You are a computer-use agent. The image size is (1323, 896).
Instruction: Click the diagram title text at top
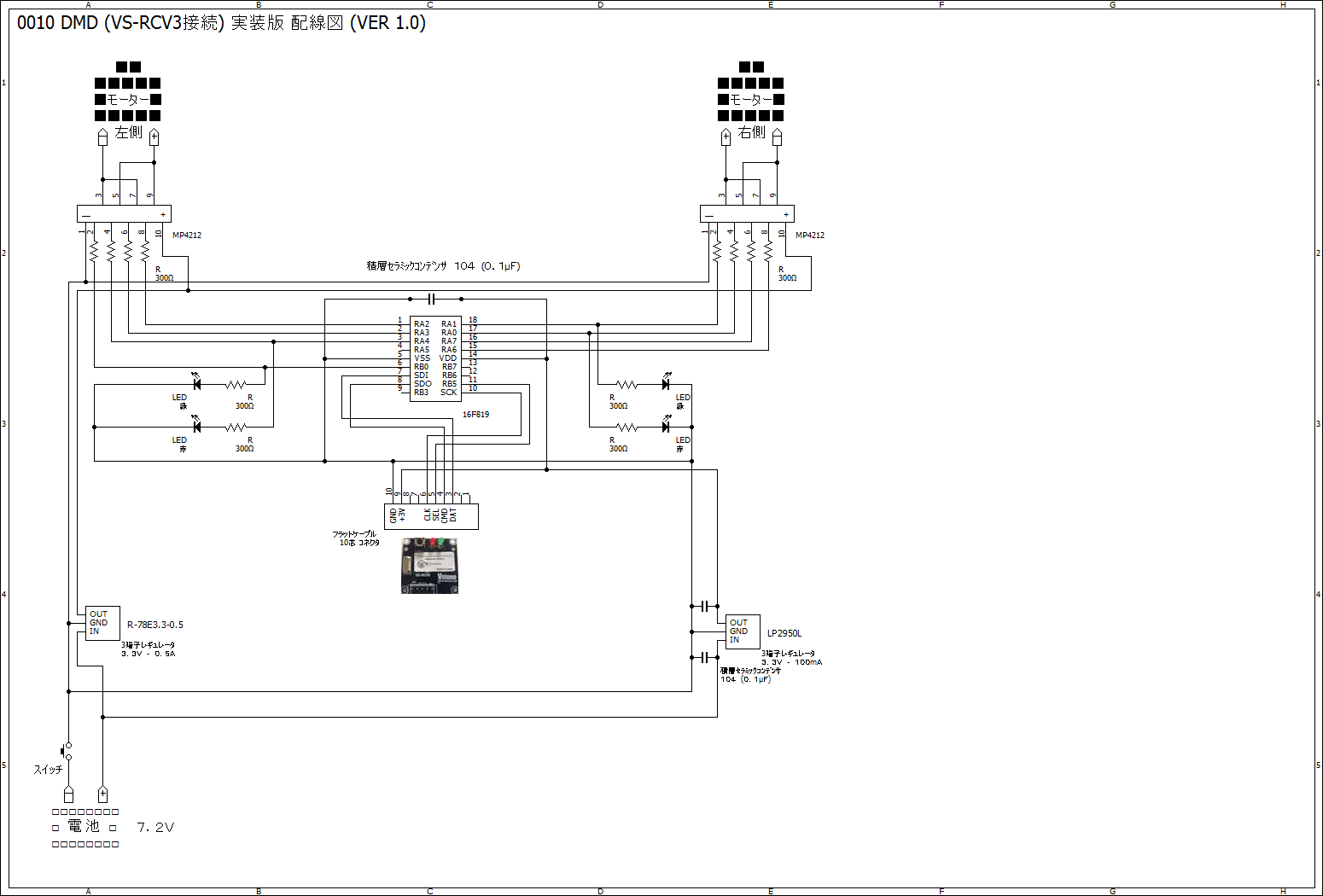[221, 23]
